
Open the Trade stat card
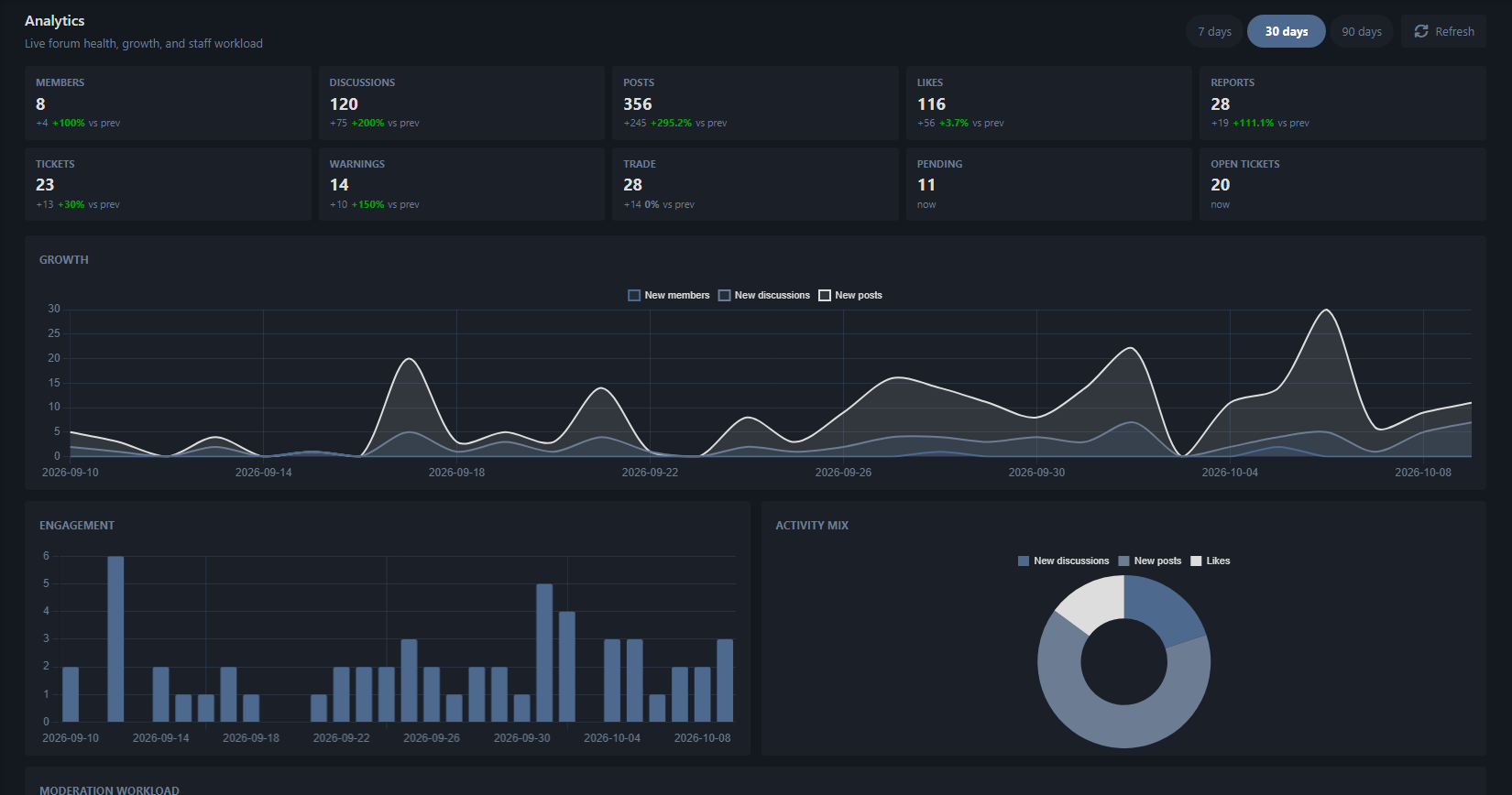[x=755, y=184]
